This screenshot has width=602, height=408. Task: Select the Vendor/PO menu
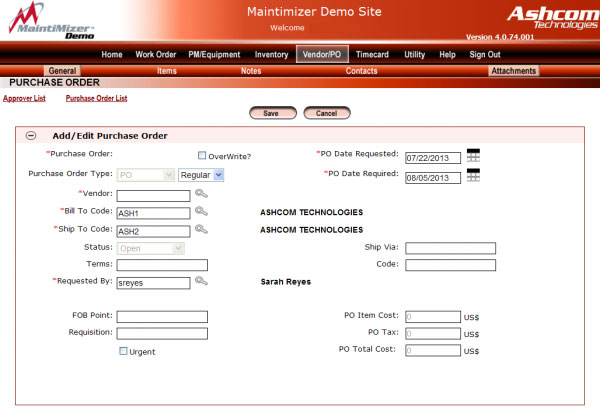[322, 54]
